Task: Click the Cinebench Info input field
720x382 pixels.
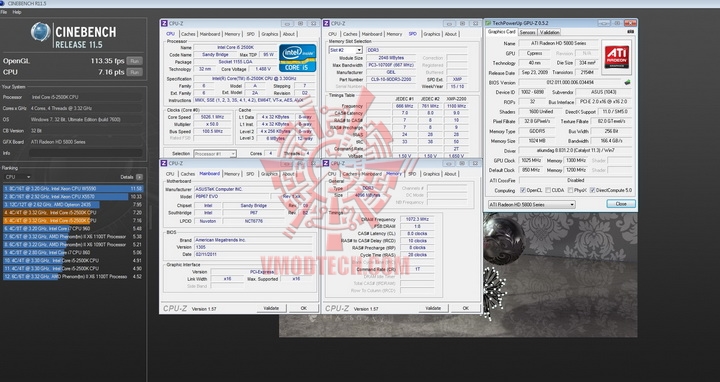Action: point(86,153)
